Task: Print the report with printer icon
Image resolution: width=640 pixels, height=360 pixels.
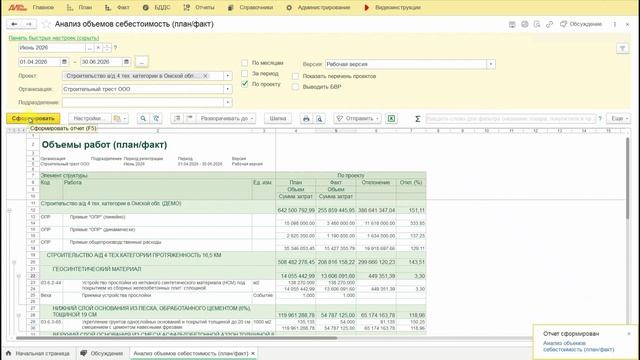Action: (306, 118)
